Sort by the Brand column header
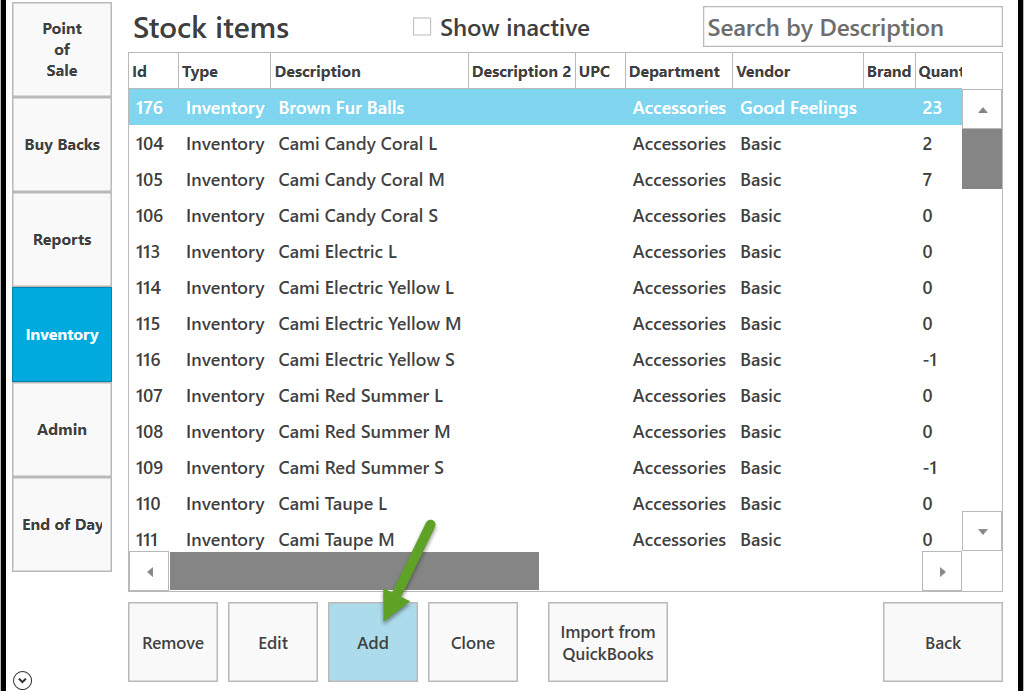The image size is (1024, 691). pos(889,71)
